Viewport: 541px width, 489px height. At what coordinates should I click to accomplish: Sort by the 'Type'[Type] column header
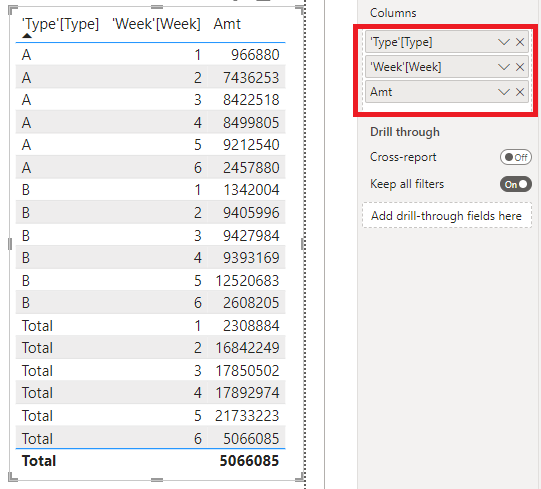pos(60,24)
